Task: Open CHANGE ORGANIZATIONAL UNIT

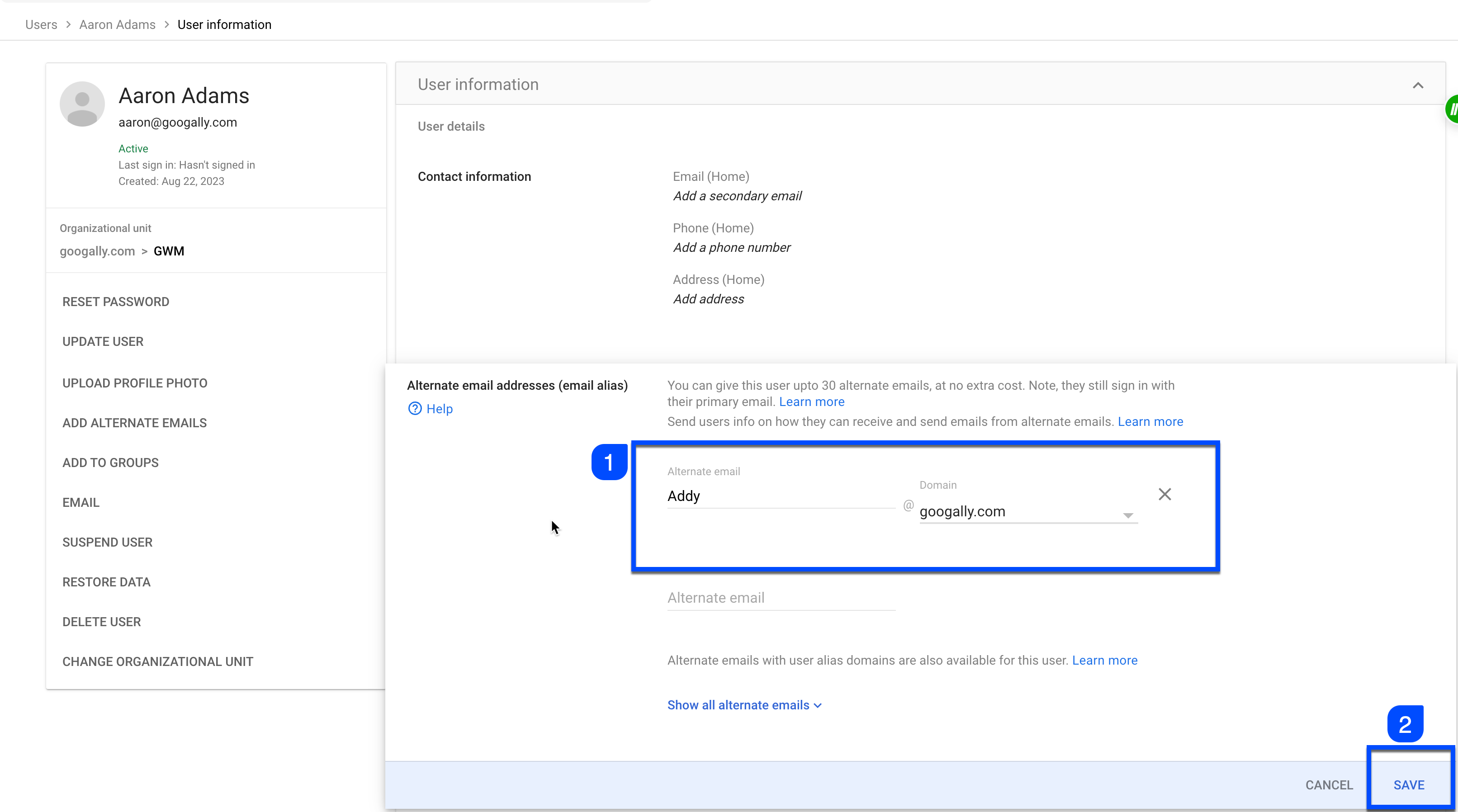Action: (x=157, y=661)
